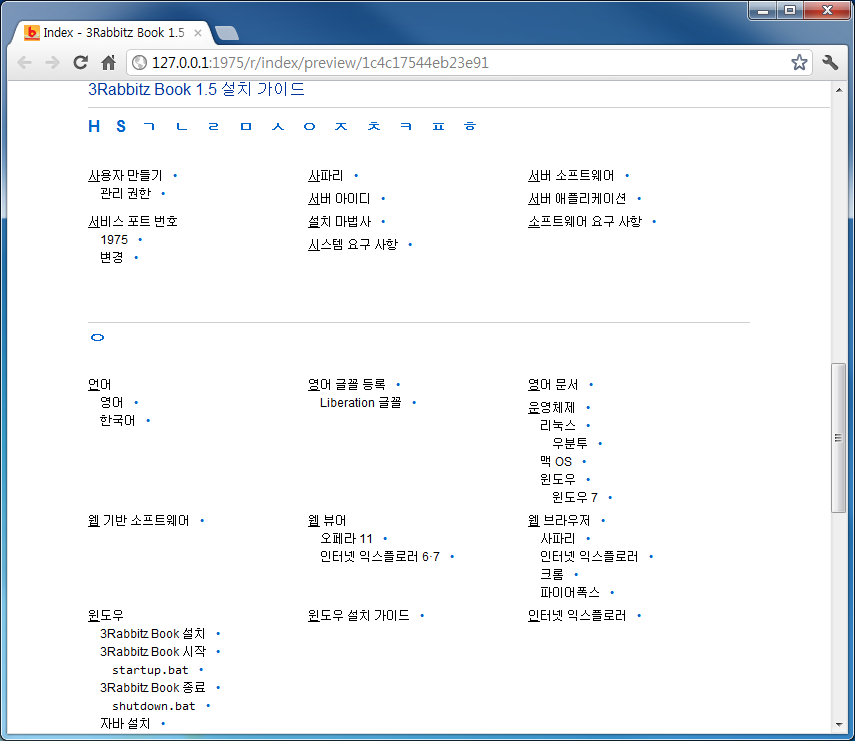This screenshot has width=855, height=741.
Task: Click the globe site info icon
Action: coord(140,63)
